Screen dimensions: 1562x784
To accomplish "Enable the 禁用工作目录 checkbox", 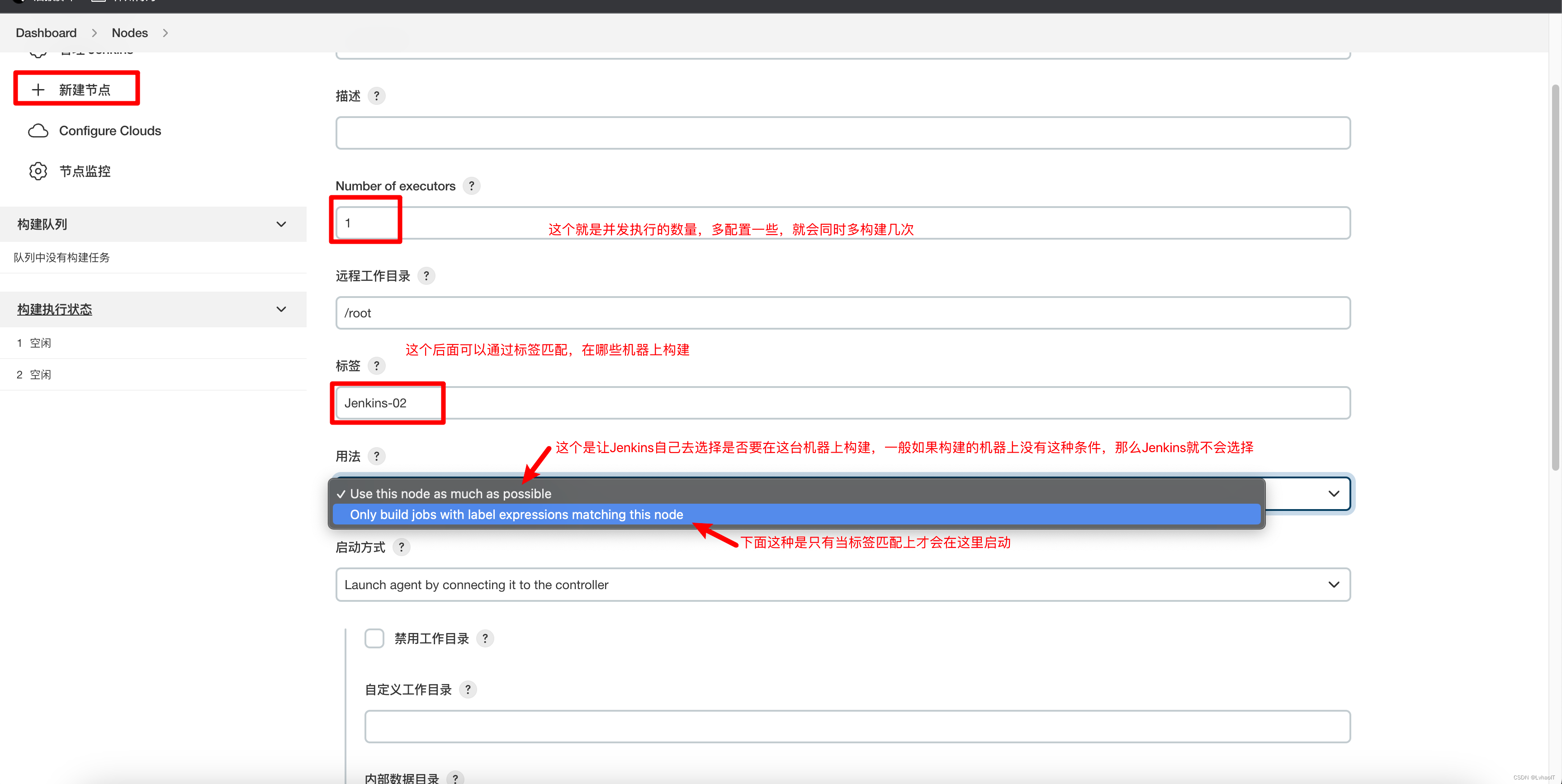I will coord(374,638).
